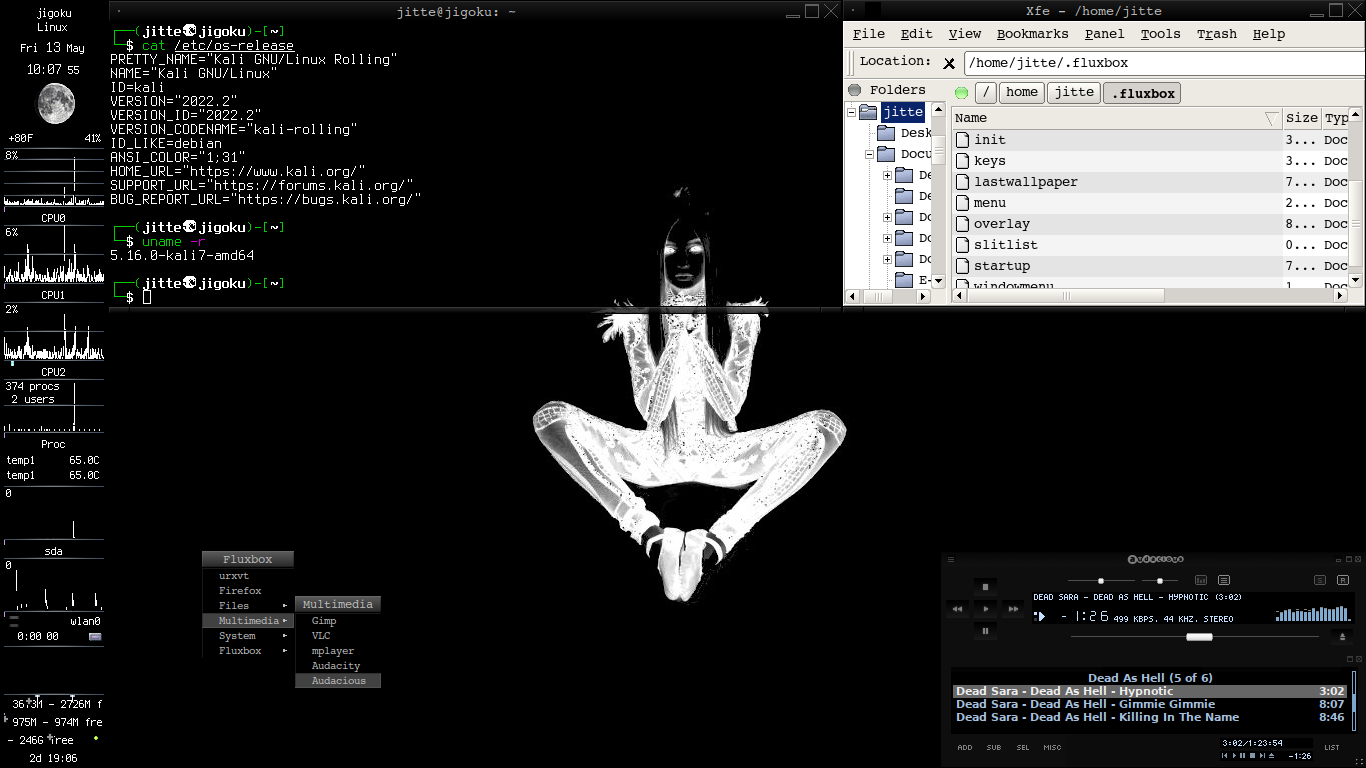The width and height of the screenshot is (1366, 768).
Task: Open the Trash menu in Xfe
Action: coord(1217,34)
